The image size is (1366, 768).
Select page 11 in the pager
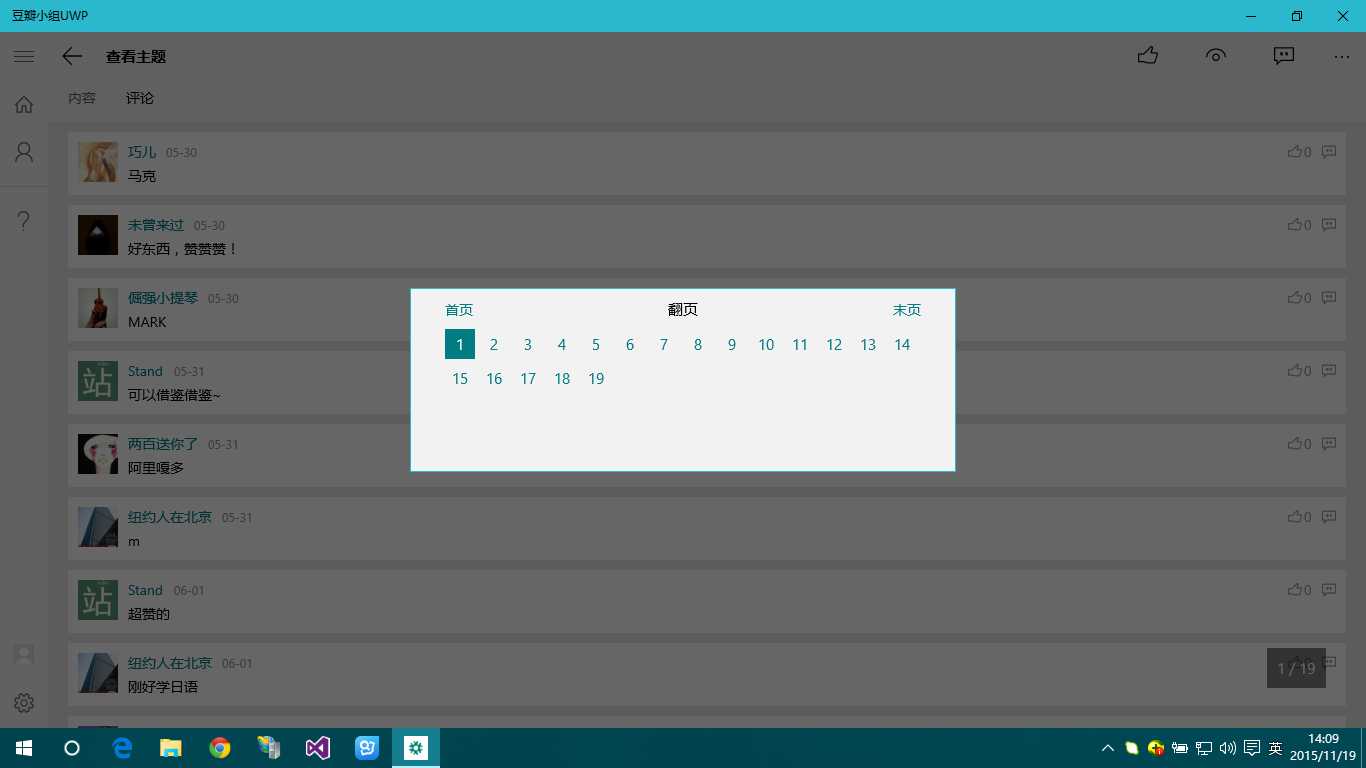point(800,344)
